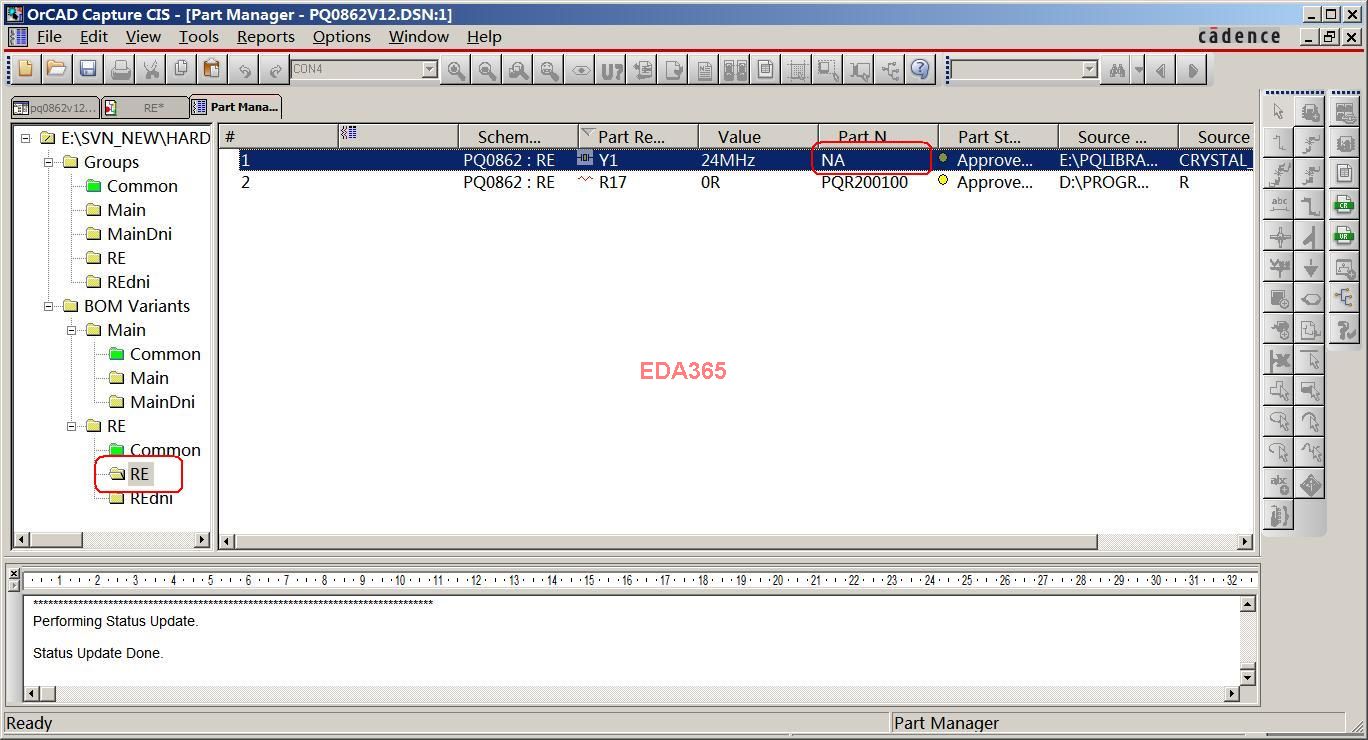Click the Open folder toolbar icon
1368x740 pixels.
coord(56,69)
